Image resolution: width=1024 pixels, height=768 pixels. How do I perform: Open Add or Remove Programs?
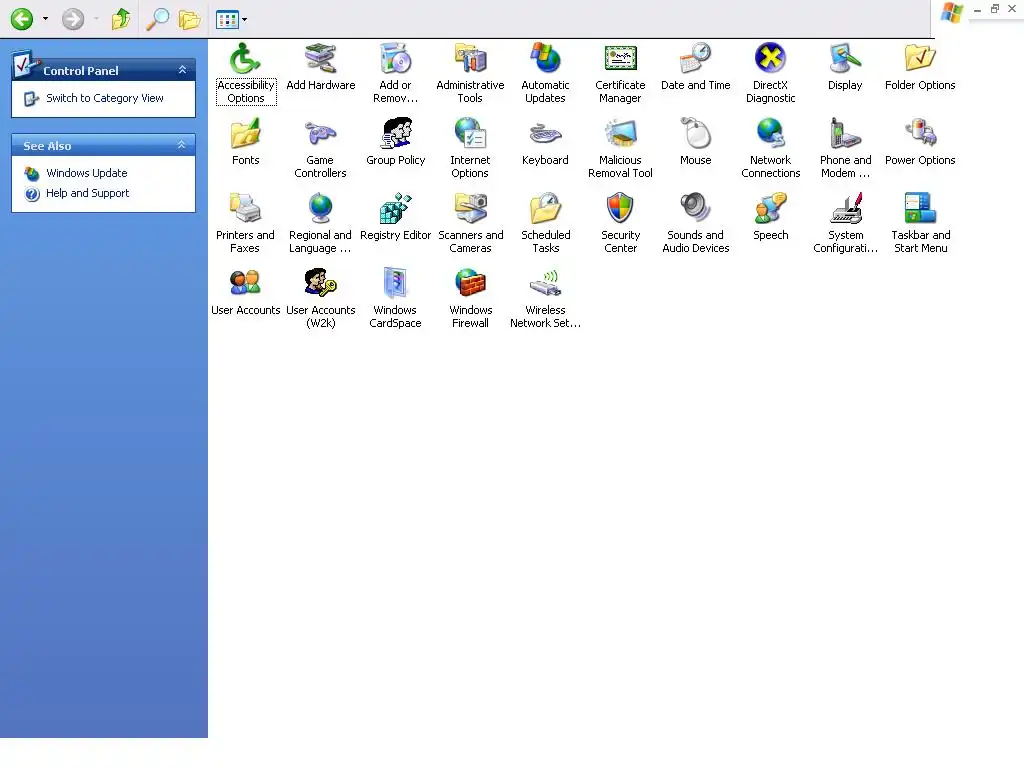[x=395, y=73]
